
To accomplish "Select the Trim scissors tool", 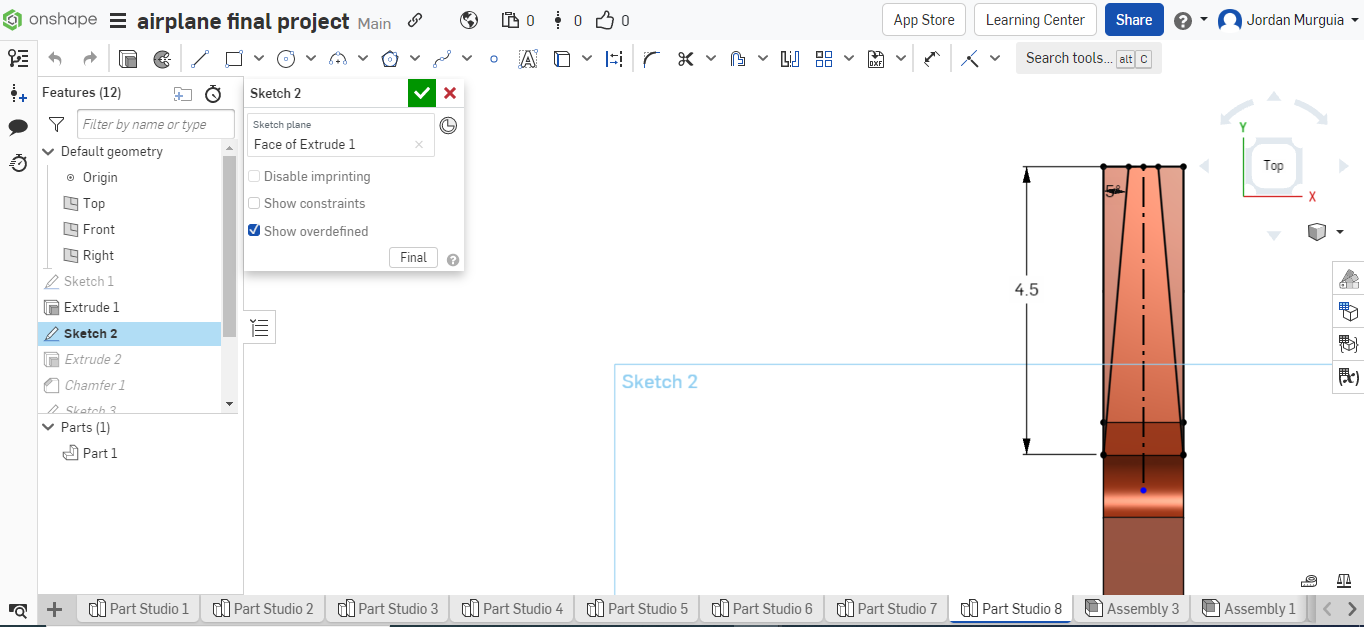I will pyautogui.click(x=687, y=58).
